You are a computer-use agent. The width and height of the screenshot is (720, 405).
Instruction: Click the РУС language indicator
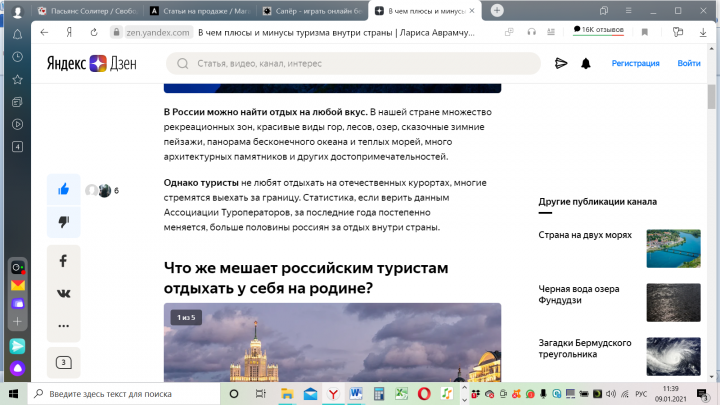pos(641,394)
